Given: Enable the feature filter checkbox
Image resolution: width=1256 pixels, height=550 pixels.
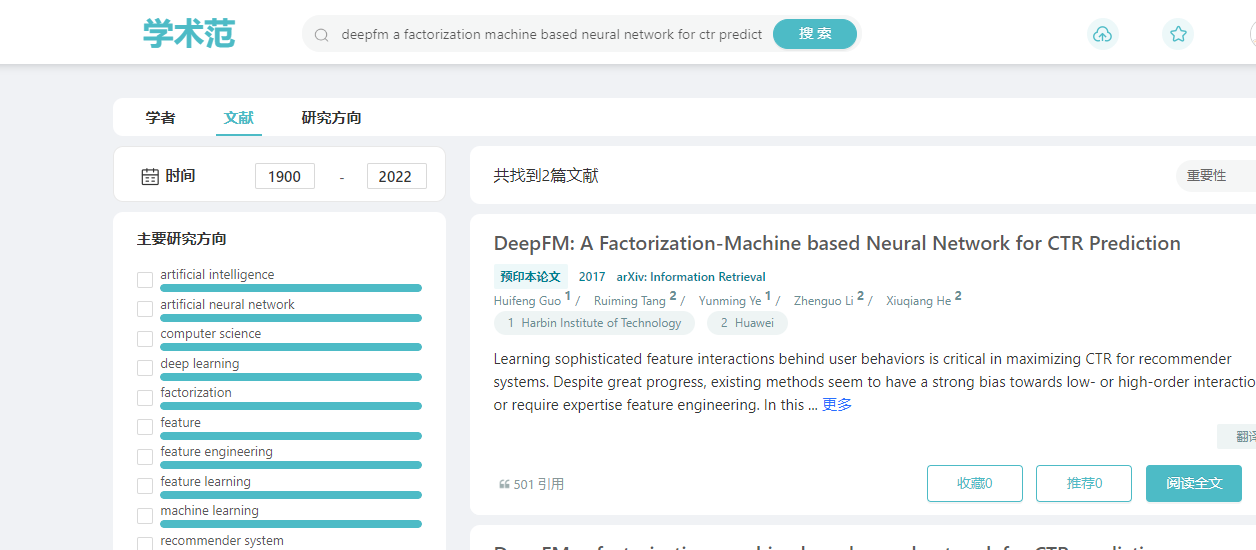Looking at the screenshot, I should 145,427.
